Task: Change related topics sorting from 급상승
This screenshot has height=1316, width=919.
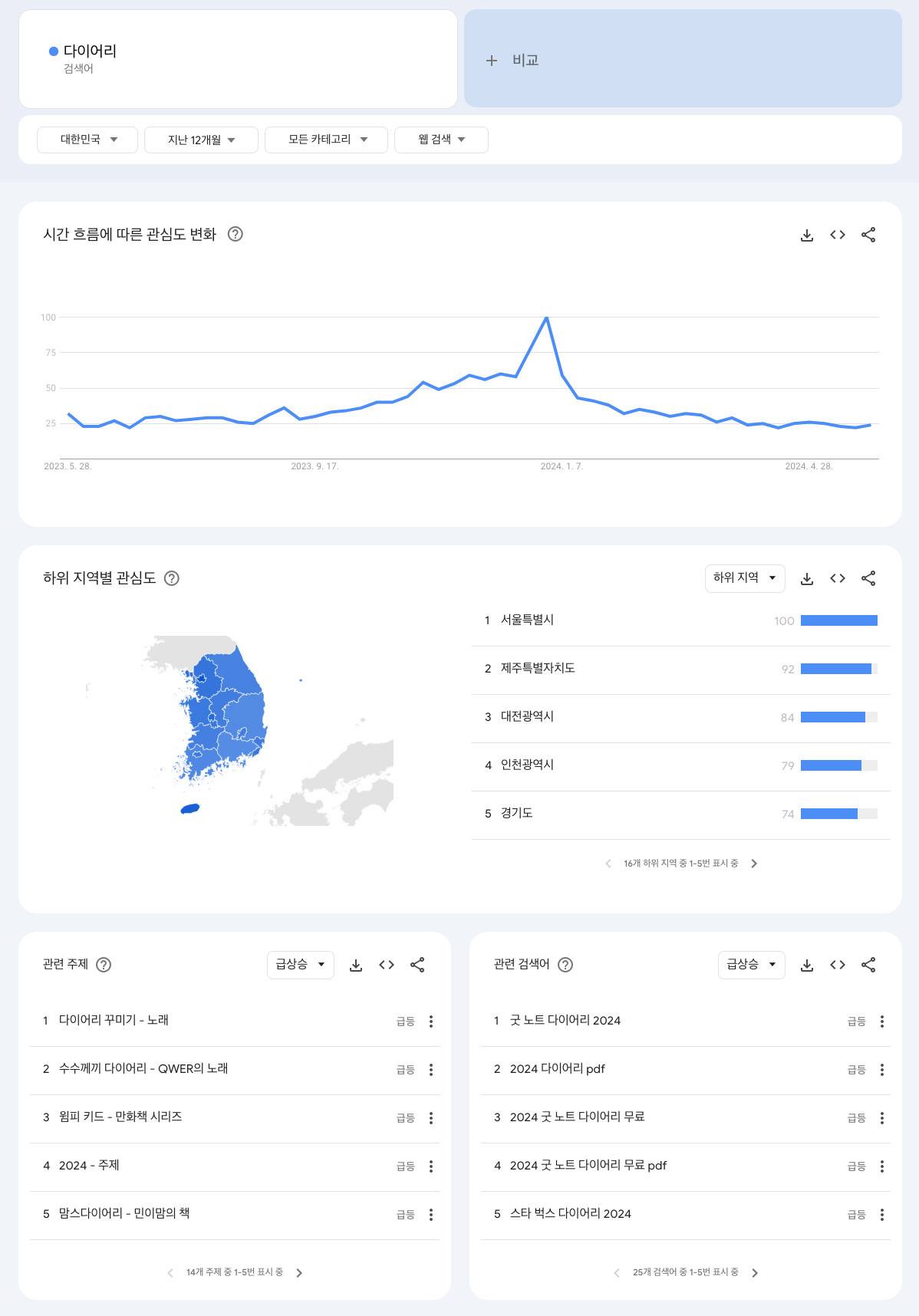Action: tap(300, 965)
